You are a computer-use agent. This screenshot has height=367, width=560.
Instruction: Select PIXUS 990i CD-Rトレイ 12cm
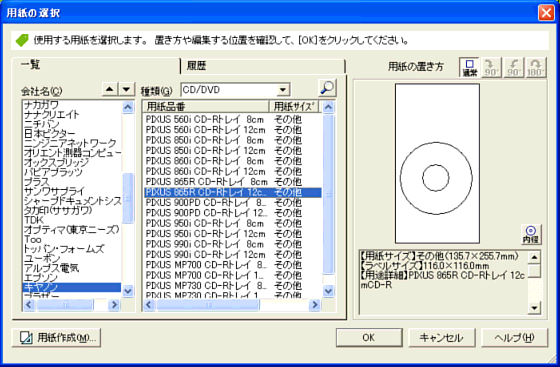coord(233,255)
